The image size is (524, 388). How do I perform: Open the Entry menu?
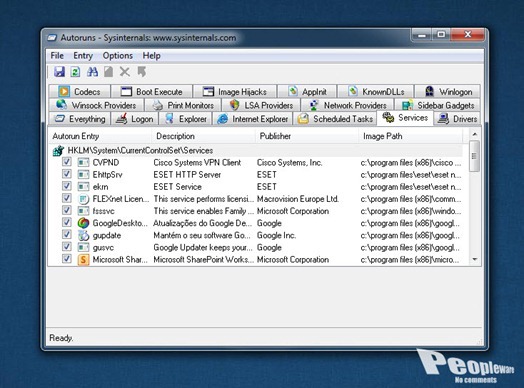coord(83,55)
